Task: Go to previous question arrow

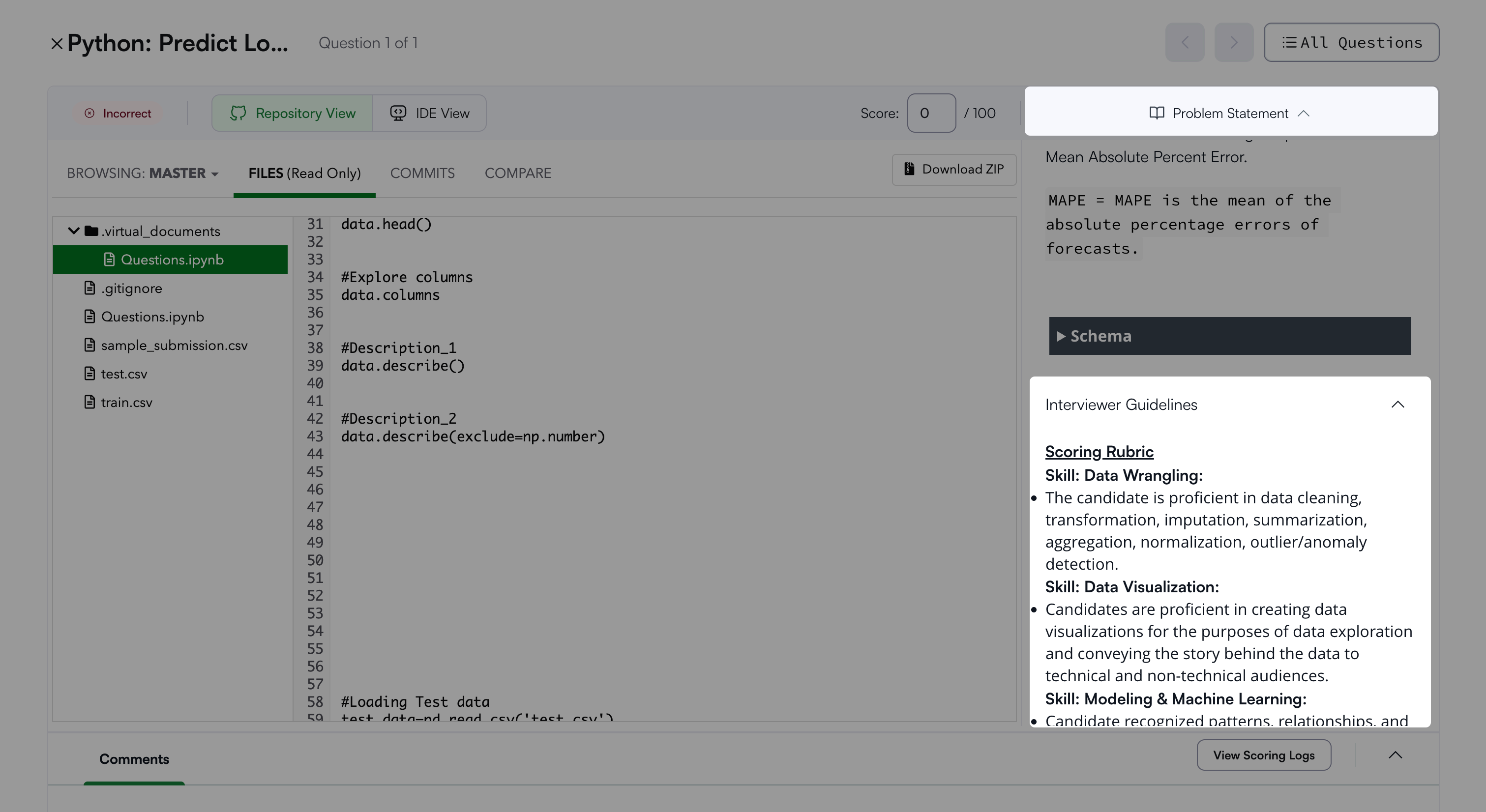Action: (x=1184, y=43)
